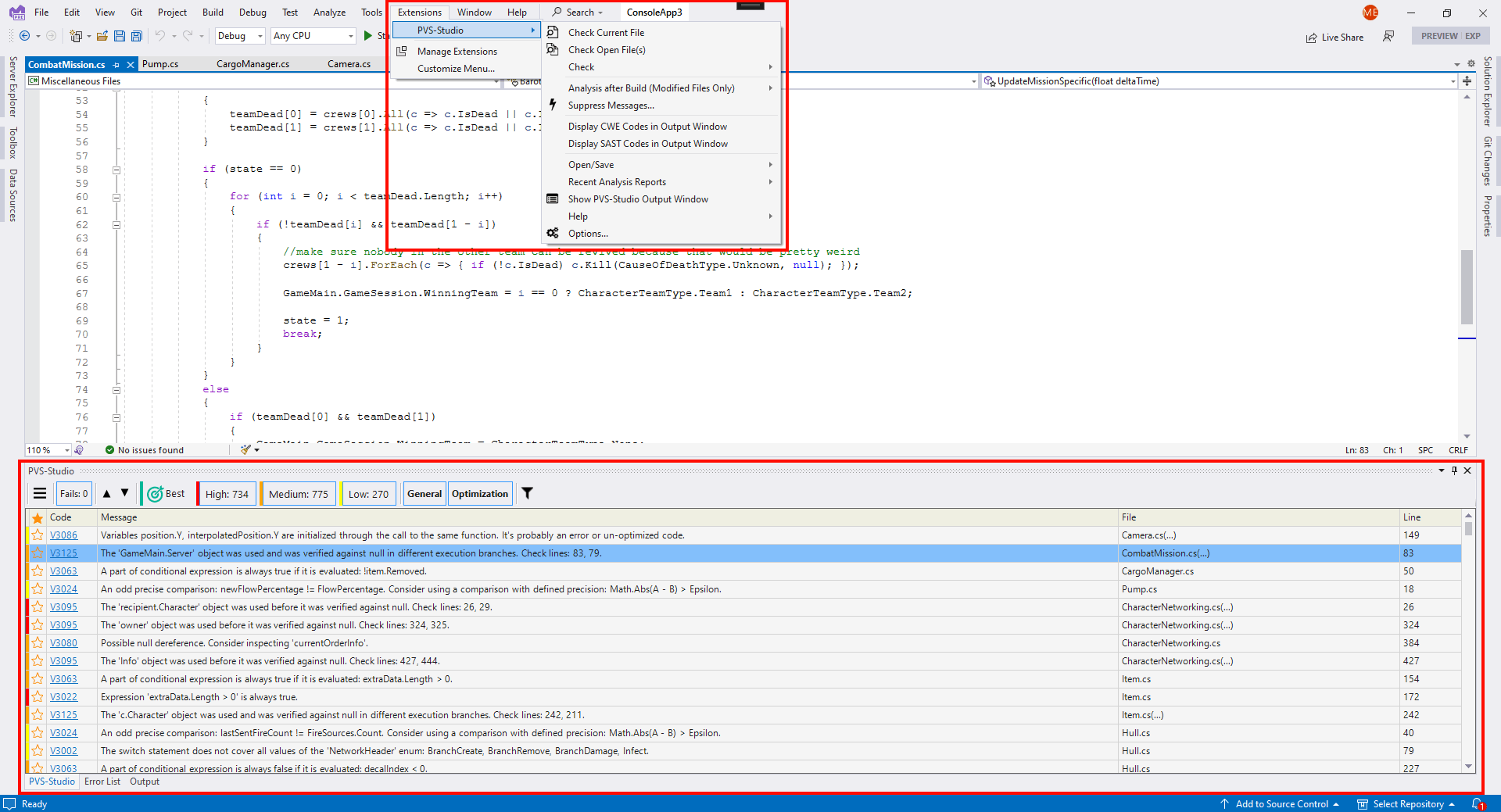Click the Open File toolbar icon

coord(102,36)
